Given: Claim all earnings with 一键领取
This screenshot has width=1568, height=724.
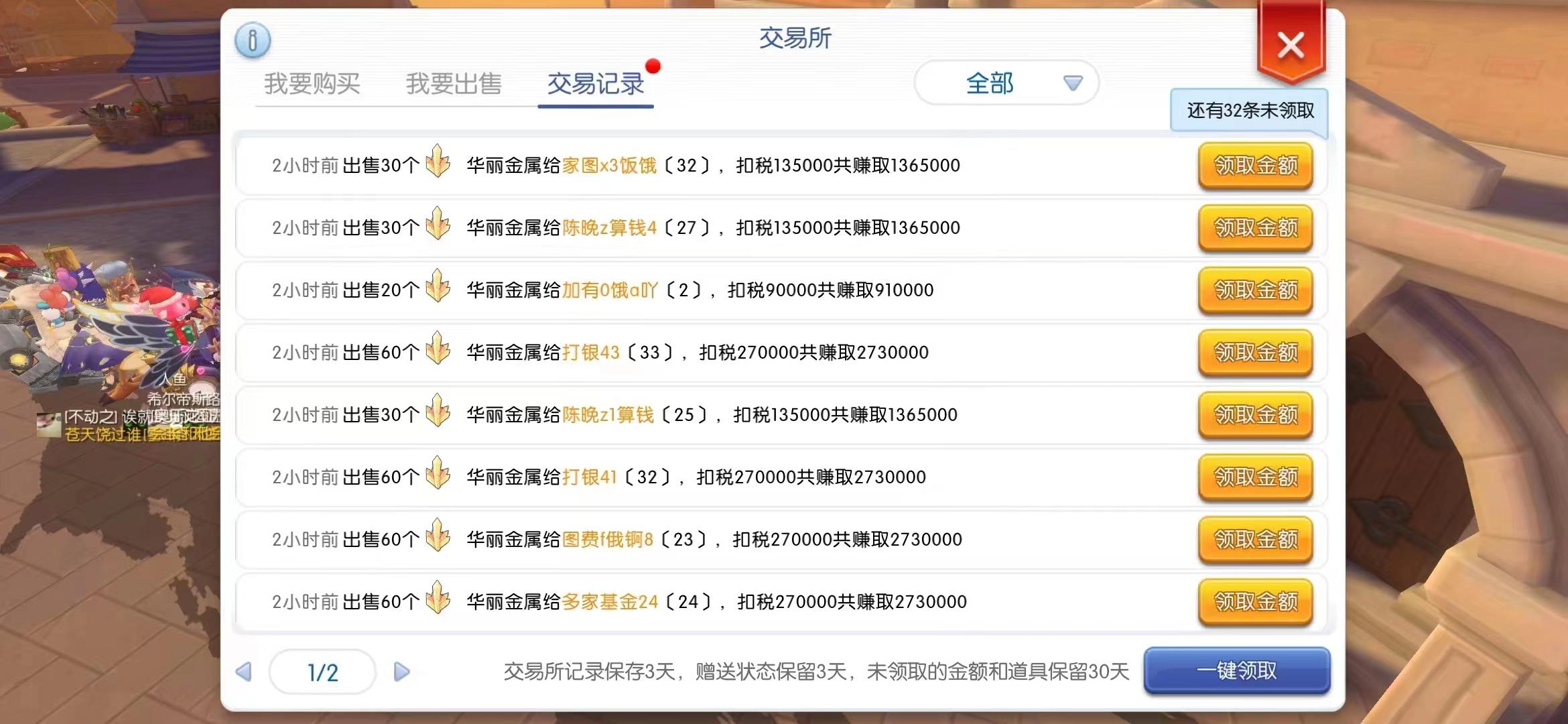Looking at the screenshot, I should click(1237, 670).
